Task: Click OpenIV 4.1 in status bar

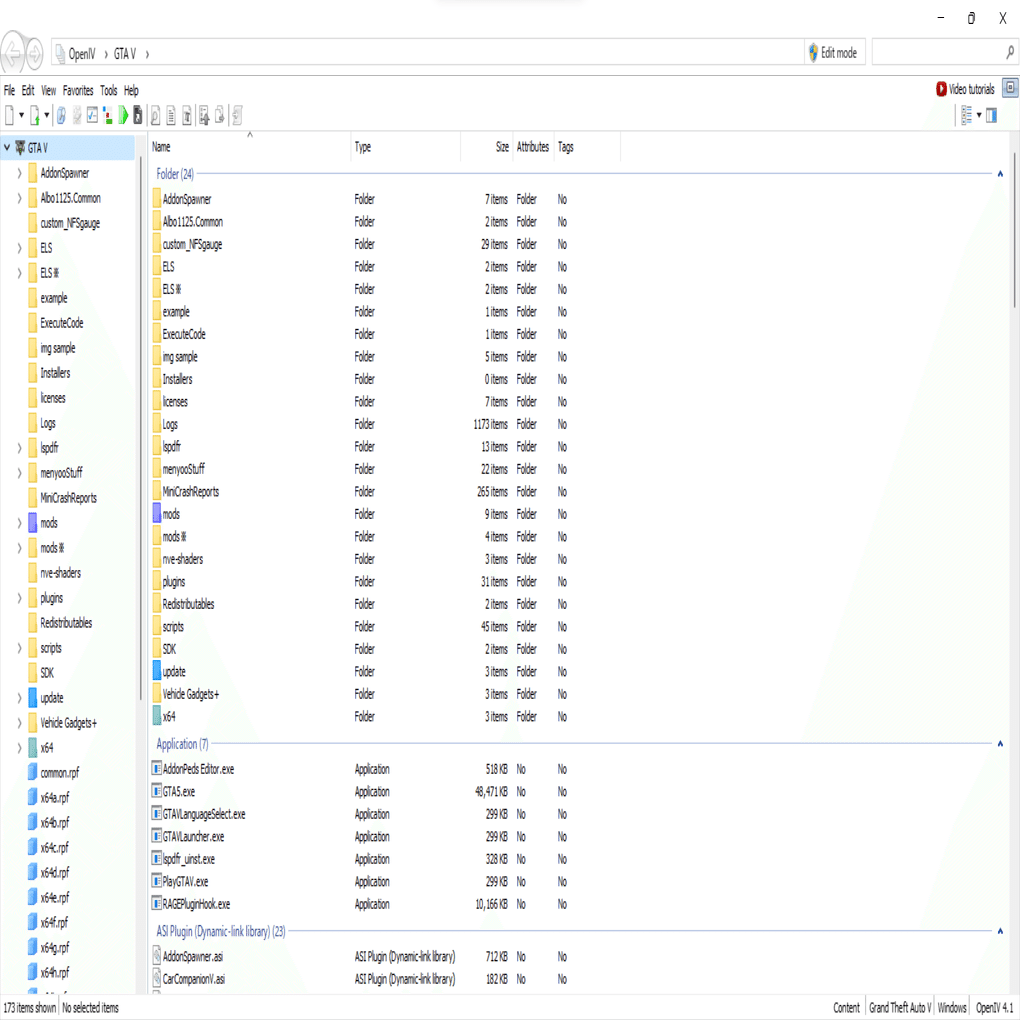Action: pos(994,1008)
